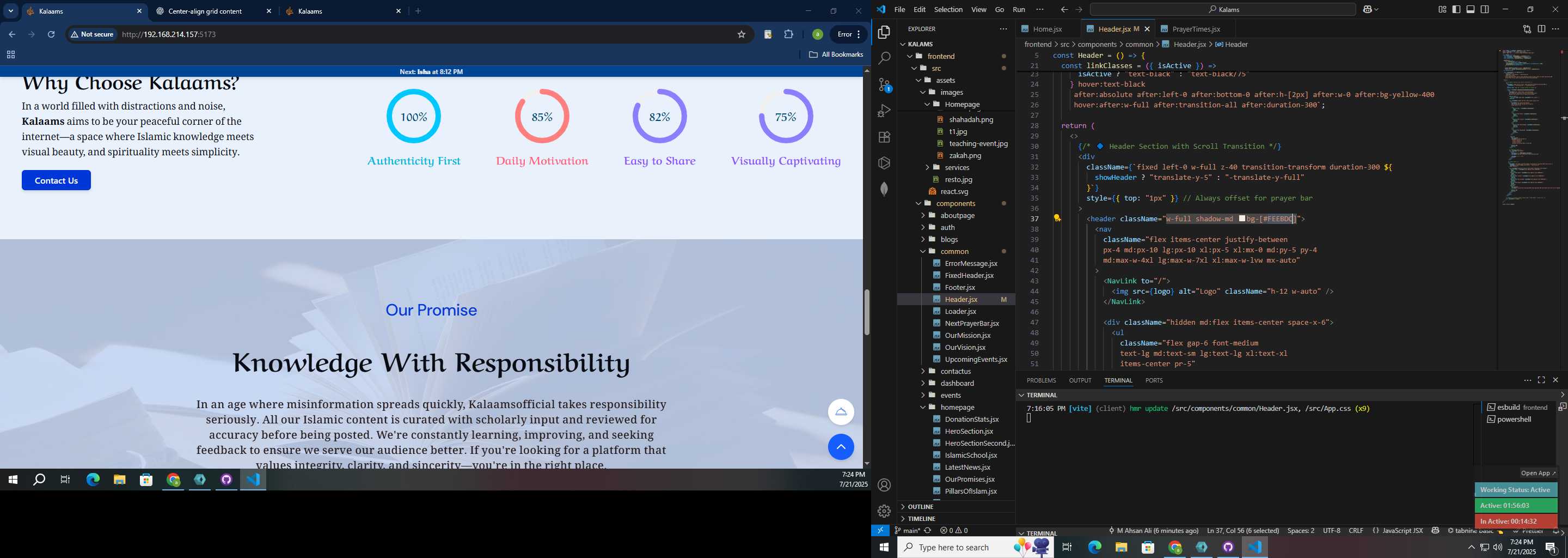The width and height of the screenshot is (1568, 558).
Task: Click the Chrome page vertical scrollbar thumb
Action: tap(866, 312)
